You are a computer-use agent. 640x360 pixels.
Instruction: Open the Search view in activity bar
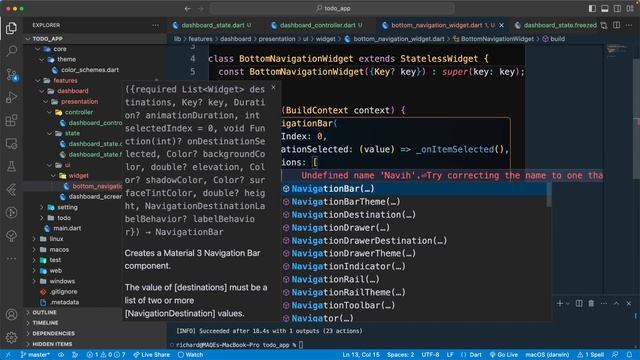click(x=11, y=51)
